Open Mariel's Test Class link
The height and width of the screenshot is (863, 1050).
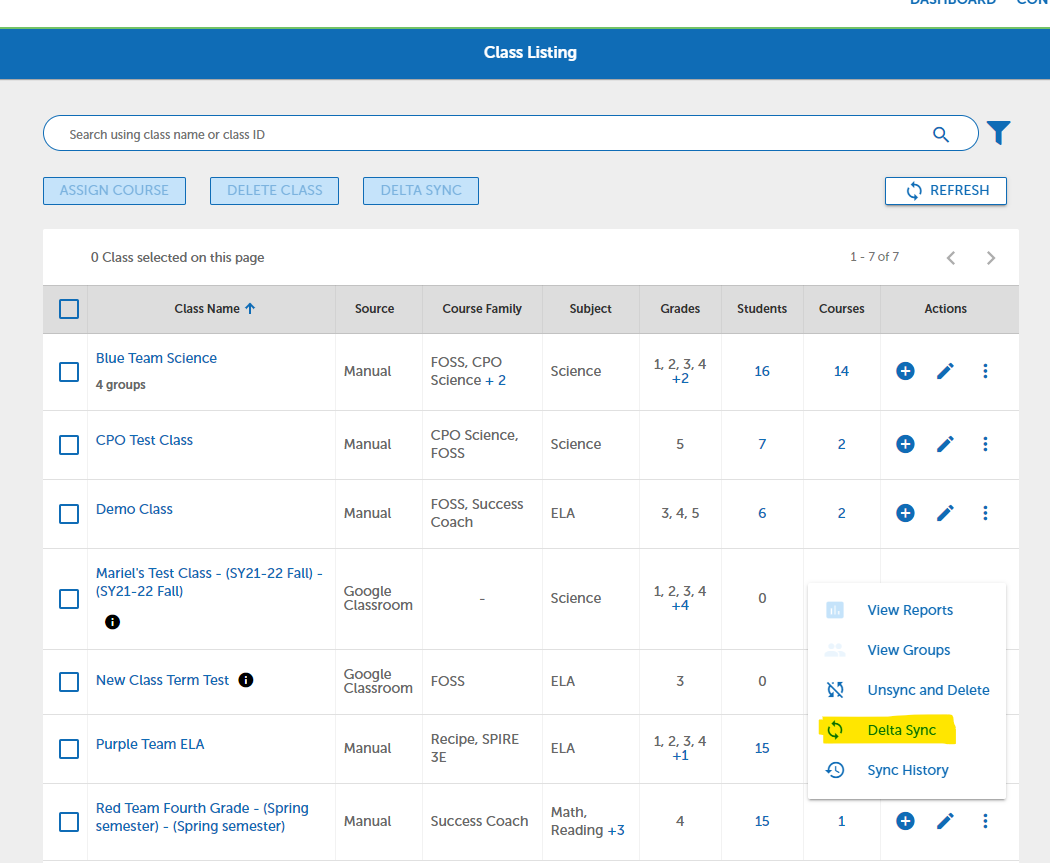coord(209,582)
